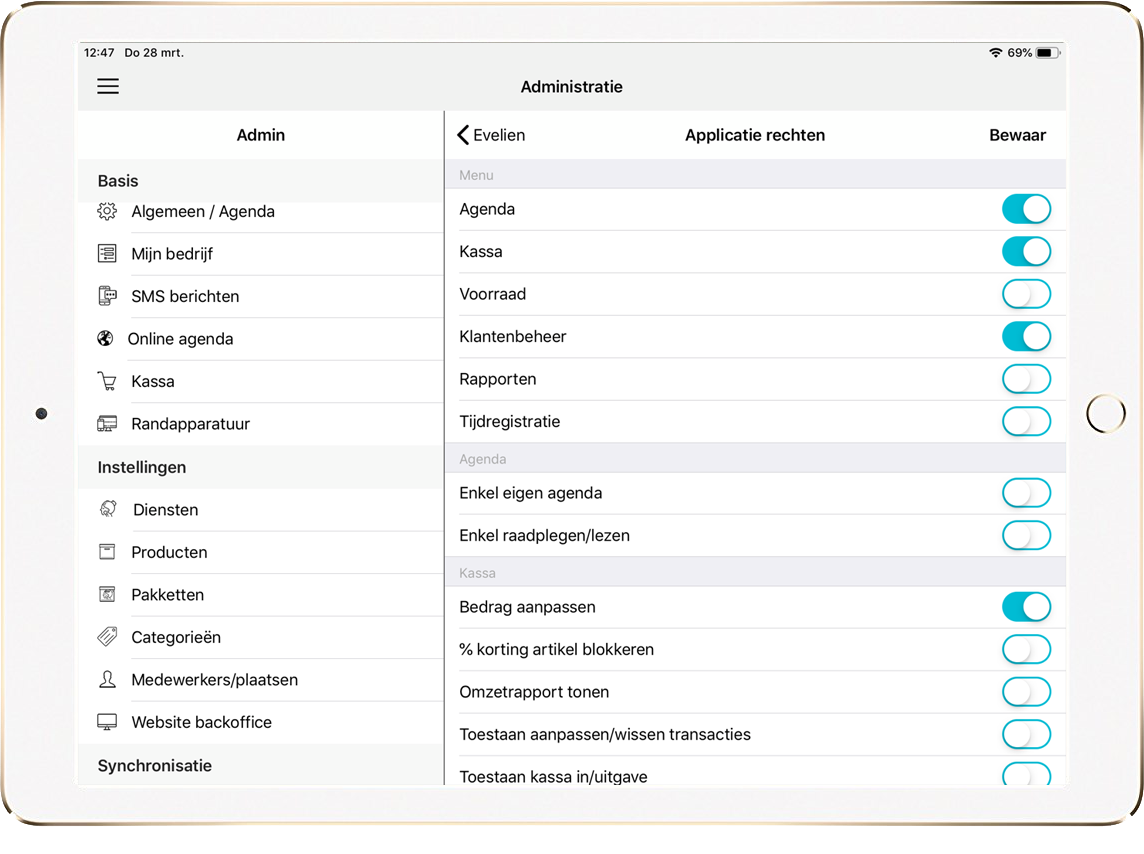Click the SMS berichten phone icon
This screenshot has width=1144, height=854.
click(107, 296)
